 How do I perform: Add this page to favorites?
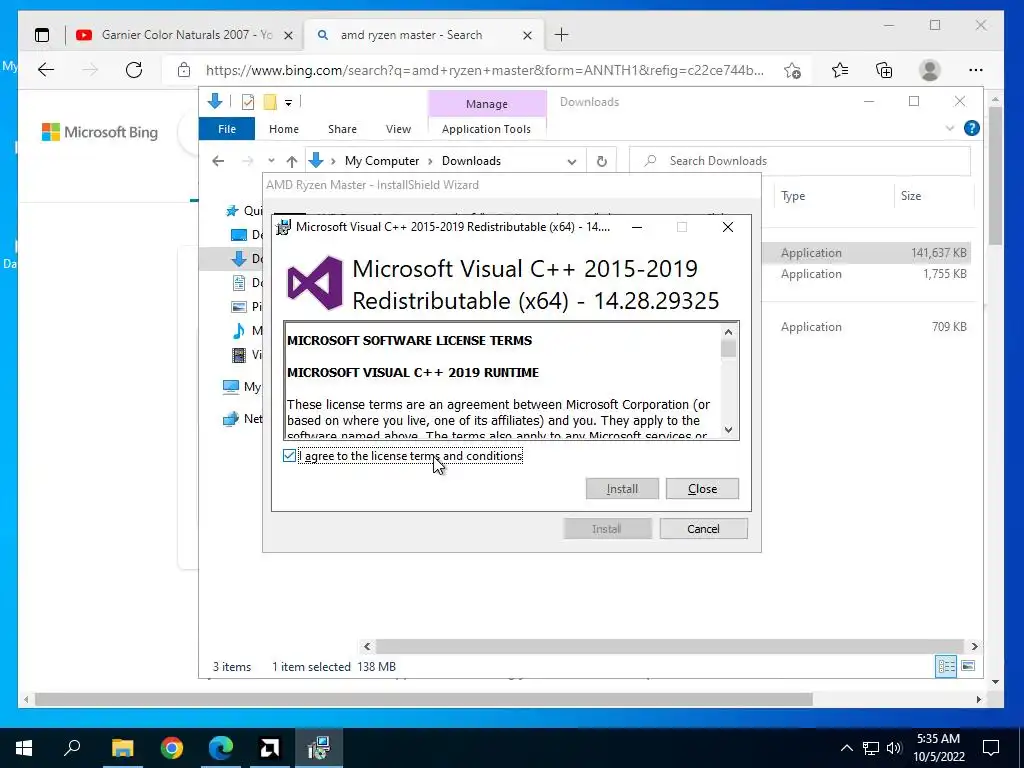[792, 71]
